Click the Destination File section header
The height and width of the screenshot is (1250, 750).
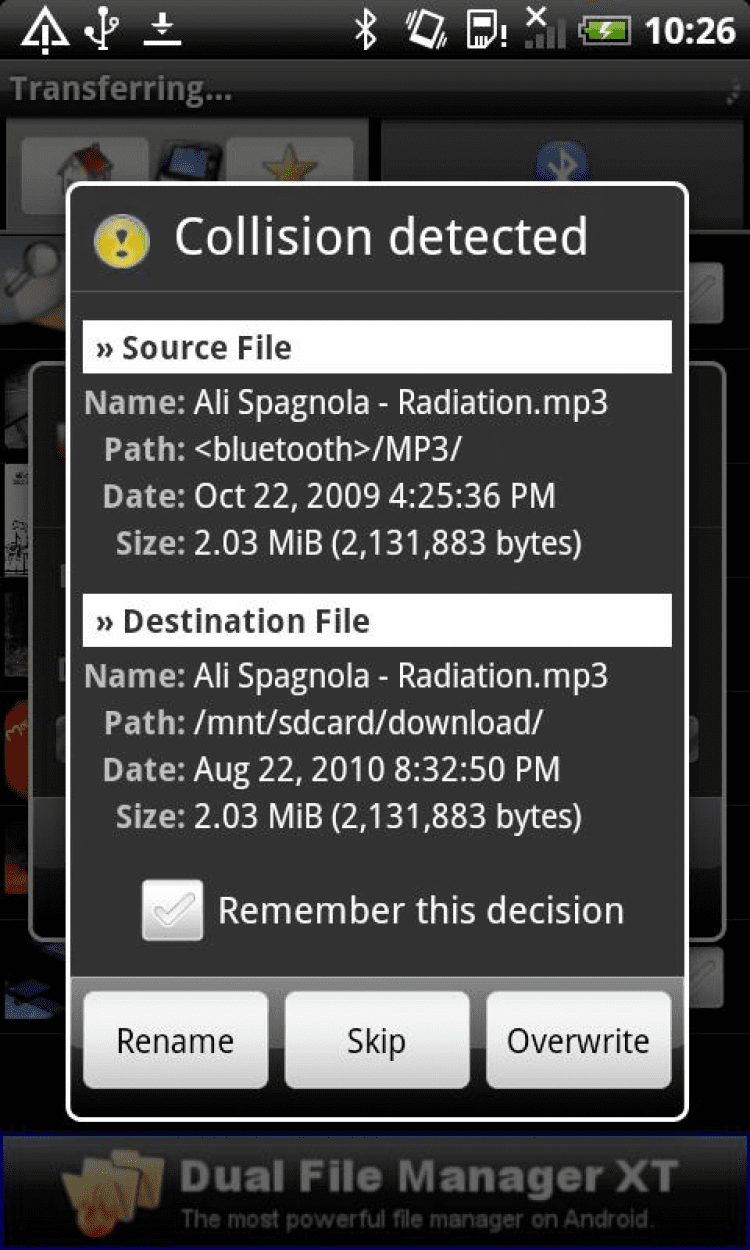[x=376, y=621]
